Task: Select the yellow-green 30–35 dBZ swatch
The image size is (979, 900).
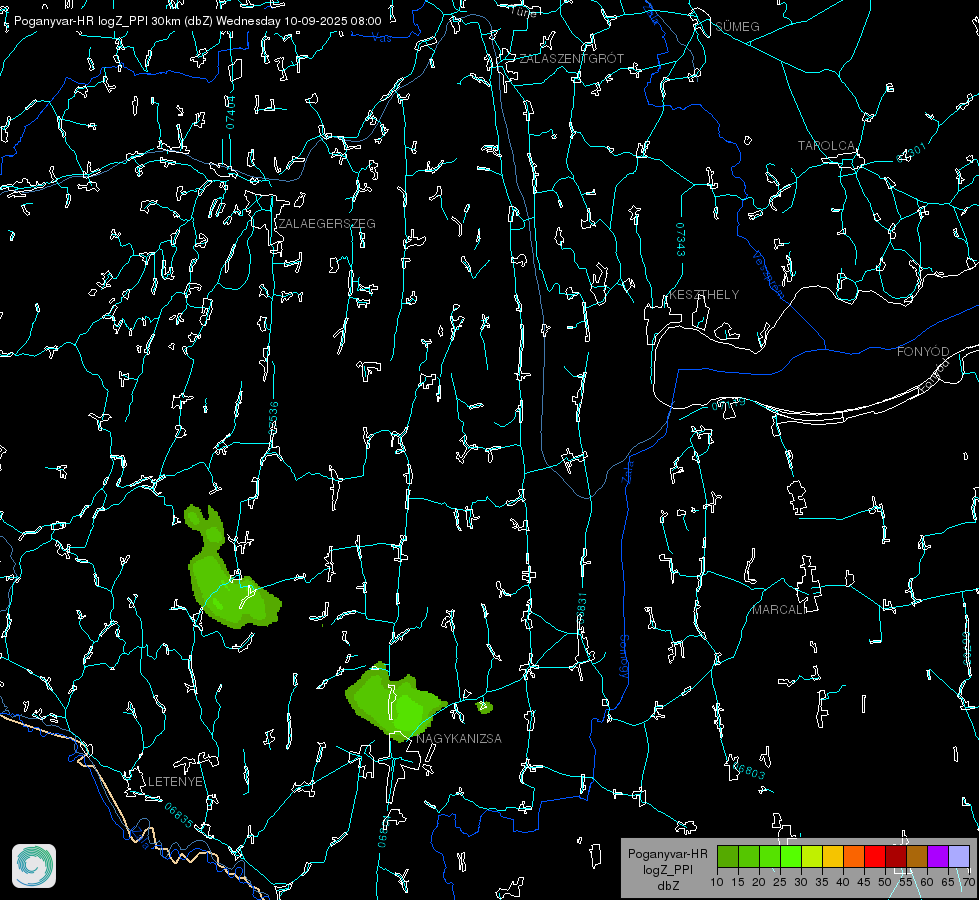Action: coord(812,857)
